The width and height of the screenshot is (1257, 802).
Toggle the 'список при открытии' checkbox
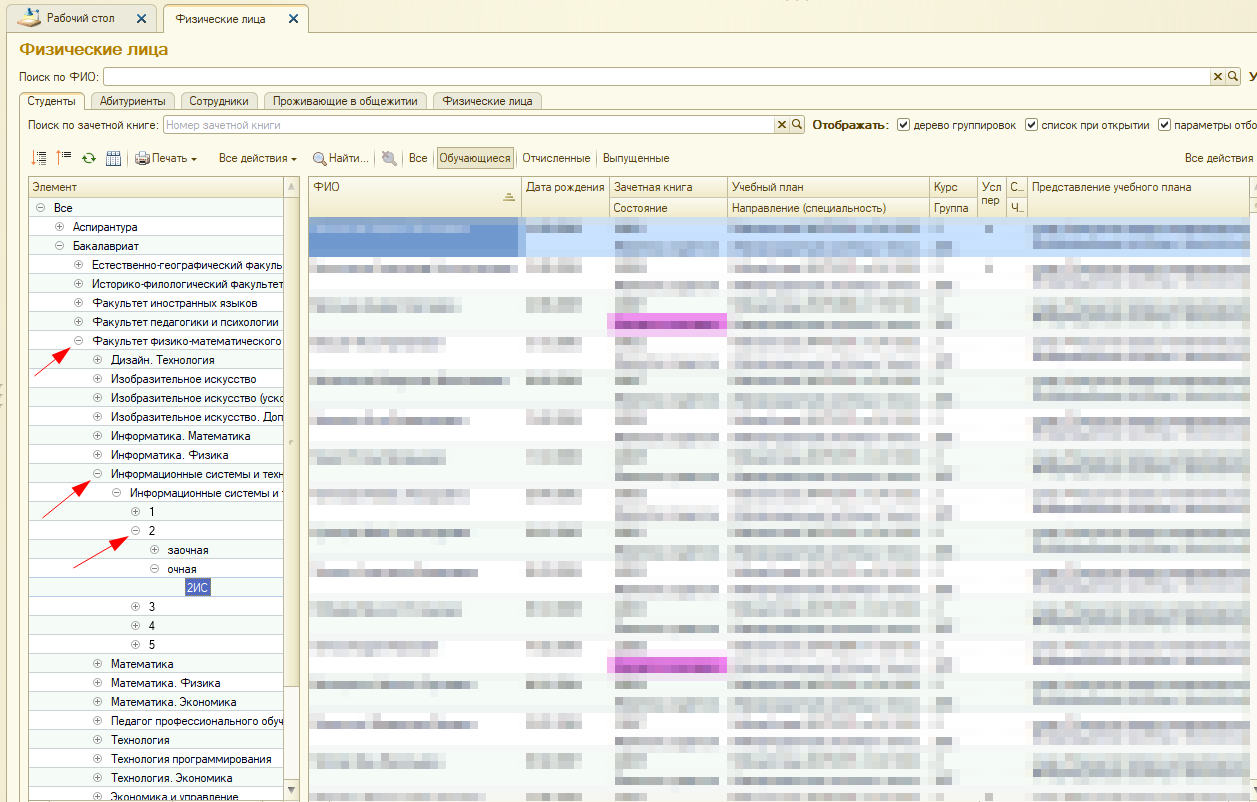point(1031,125)
